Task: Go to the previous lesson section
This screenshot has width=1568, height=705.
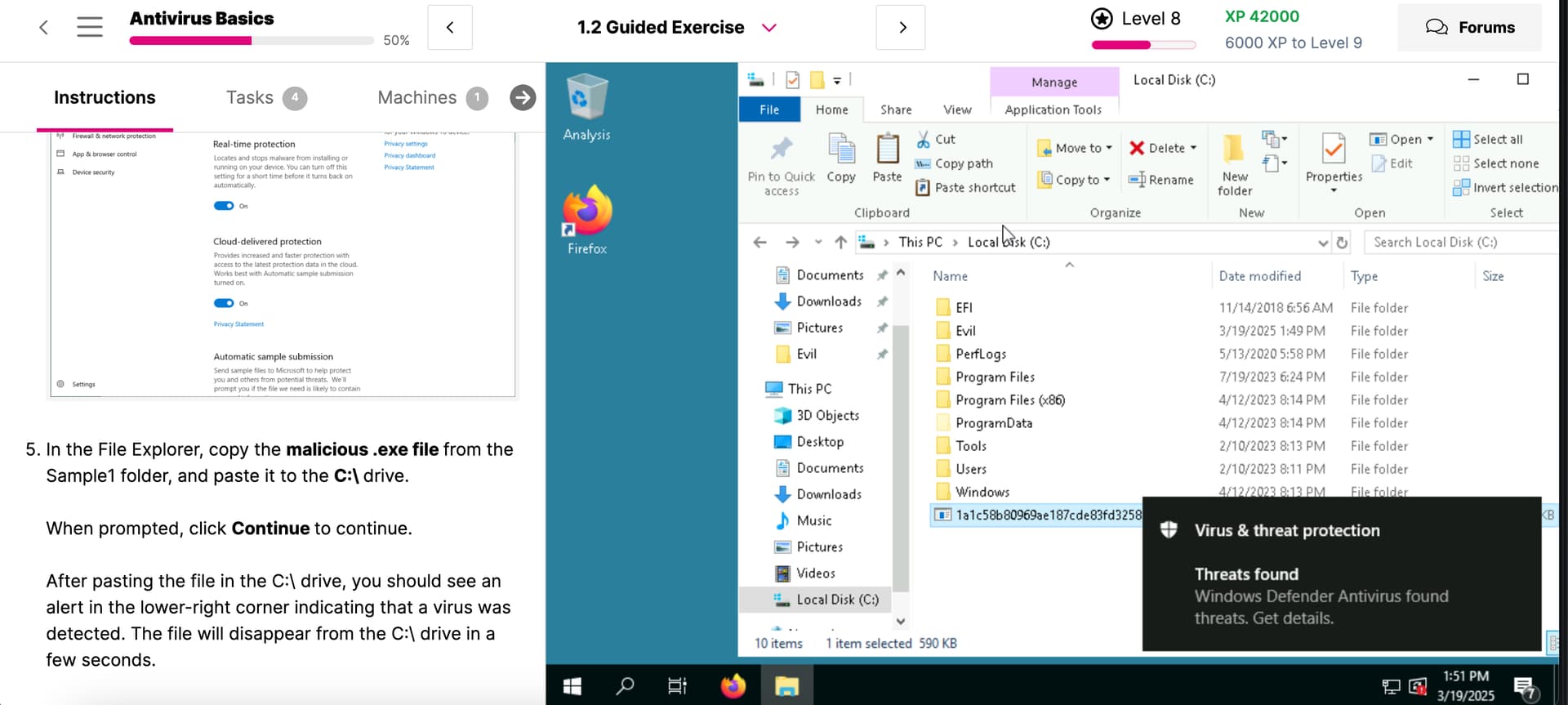Action: pyautogui.click(x=450, y=27)
